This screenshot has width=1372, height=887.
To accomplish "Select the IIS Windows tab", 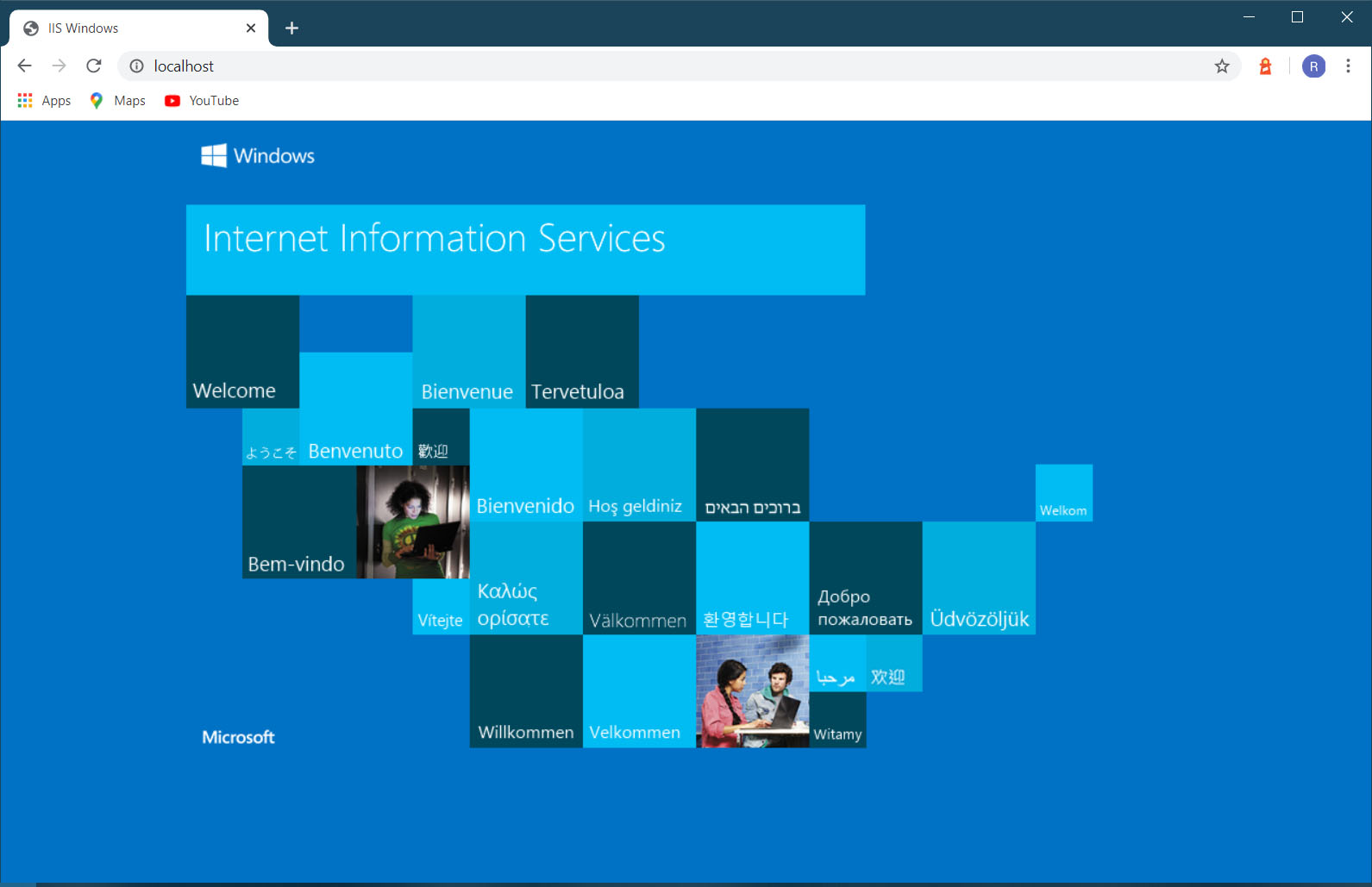I will [x=140, y=28].
